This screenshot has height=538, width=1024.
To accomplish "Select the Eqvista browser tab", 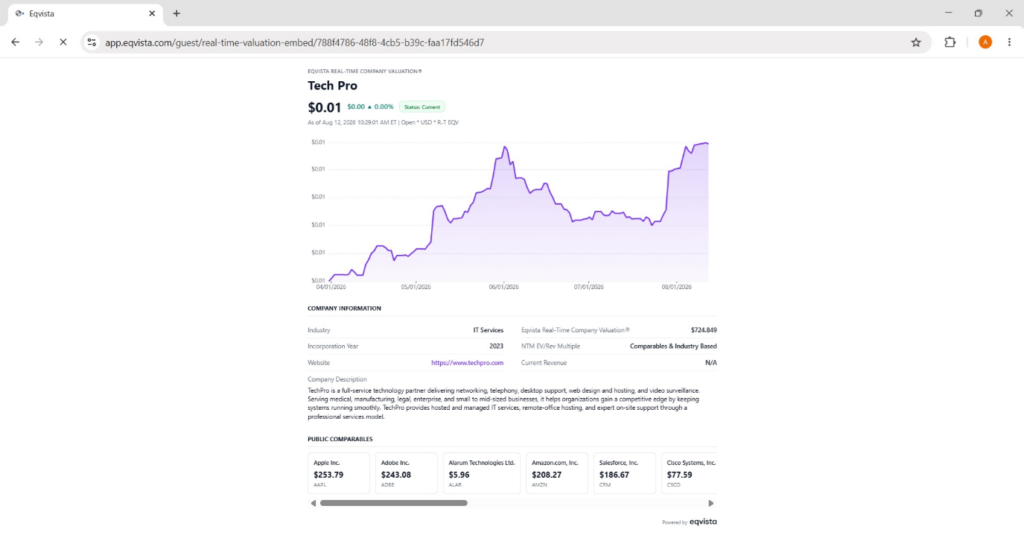I will tap(86, 13).
